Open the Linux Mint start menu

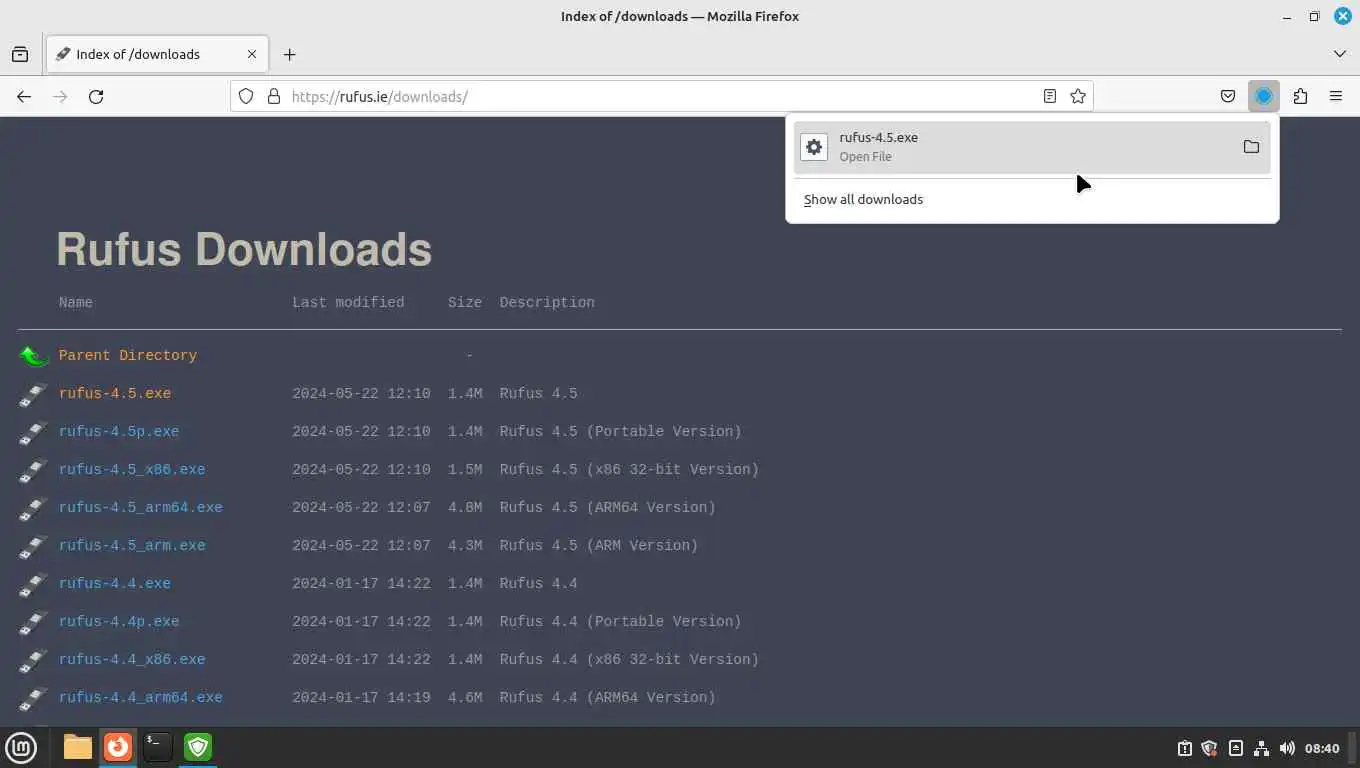pyautogui.click(x=21, y=747)
